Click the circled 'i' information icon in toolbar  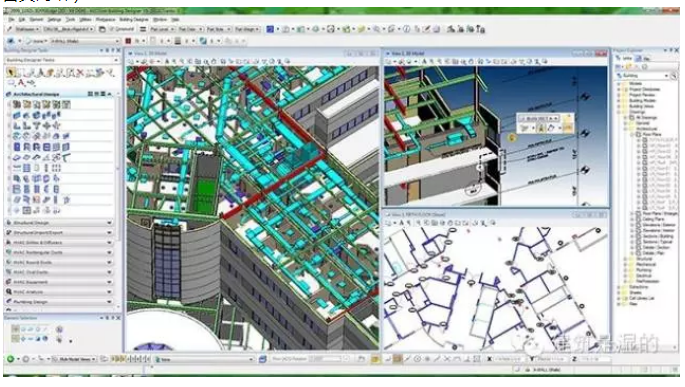[407, 29]
